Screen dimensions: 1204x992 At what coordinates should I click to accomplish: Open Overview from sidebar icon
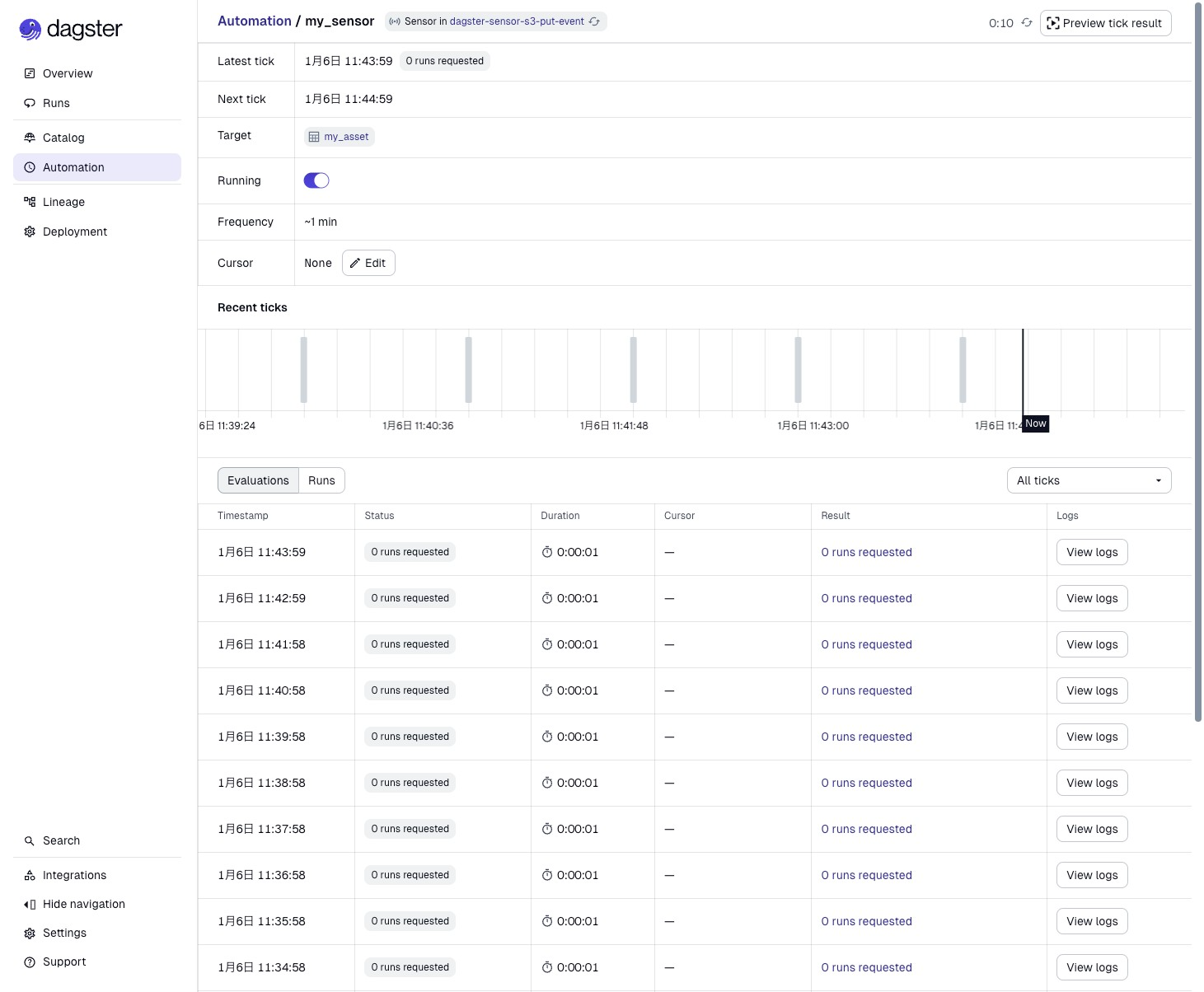(30, 73)
